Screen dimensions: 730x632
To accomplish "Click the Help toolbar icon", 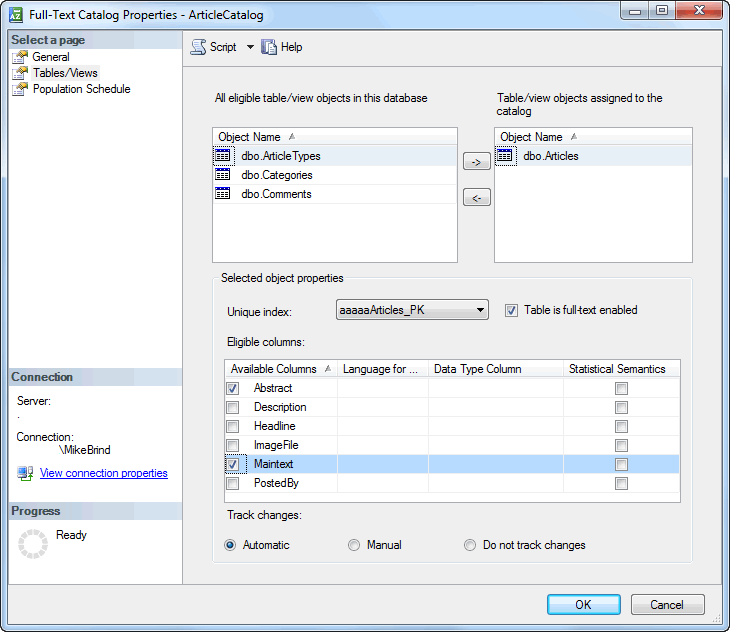I will tap(269, 47).
